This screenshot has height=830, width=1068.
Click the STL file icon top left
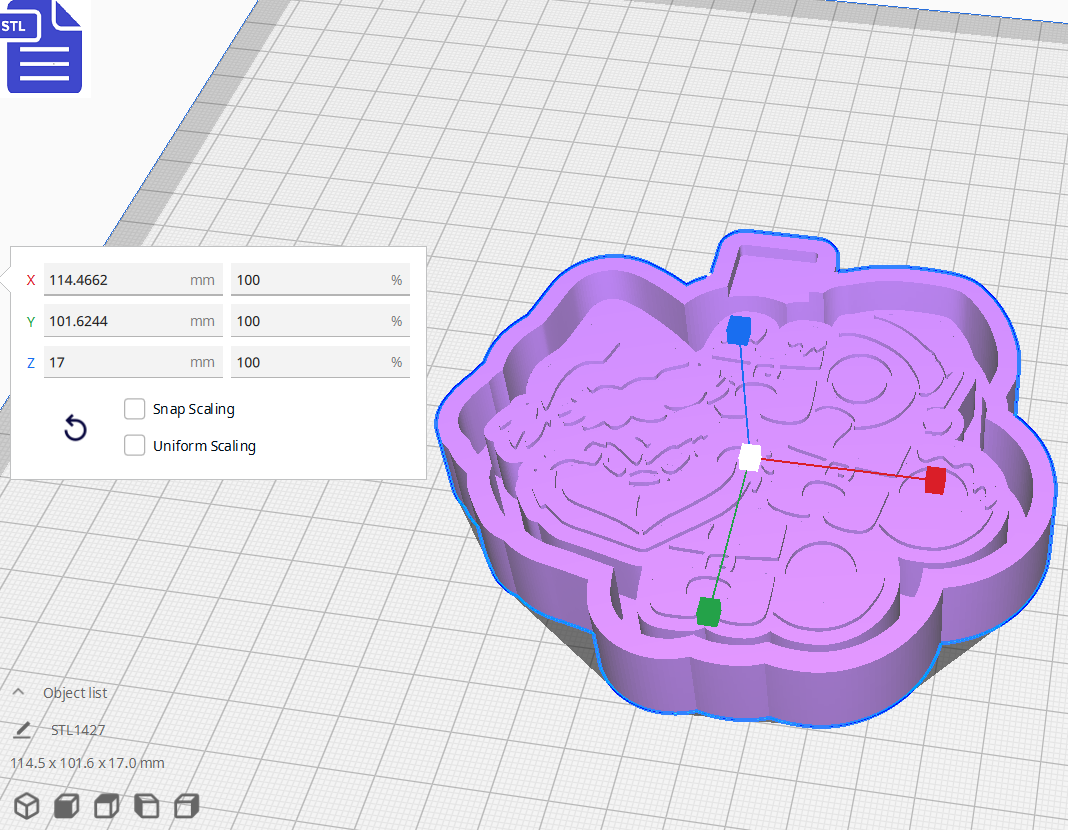pyautogui.click(x=44, y=47)
